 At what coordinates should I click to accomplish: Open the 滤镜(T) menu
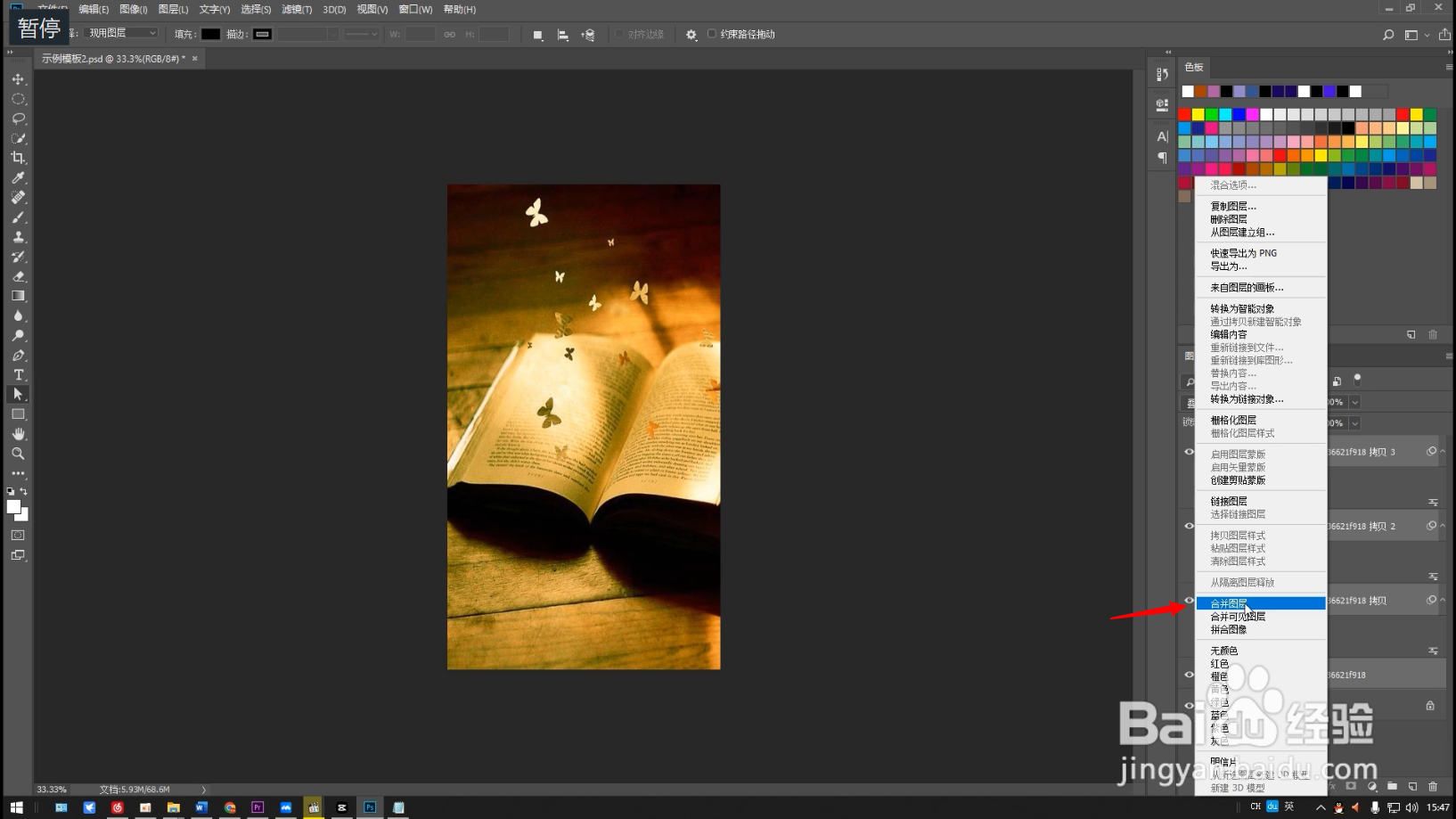click(x=297, y=9)
